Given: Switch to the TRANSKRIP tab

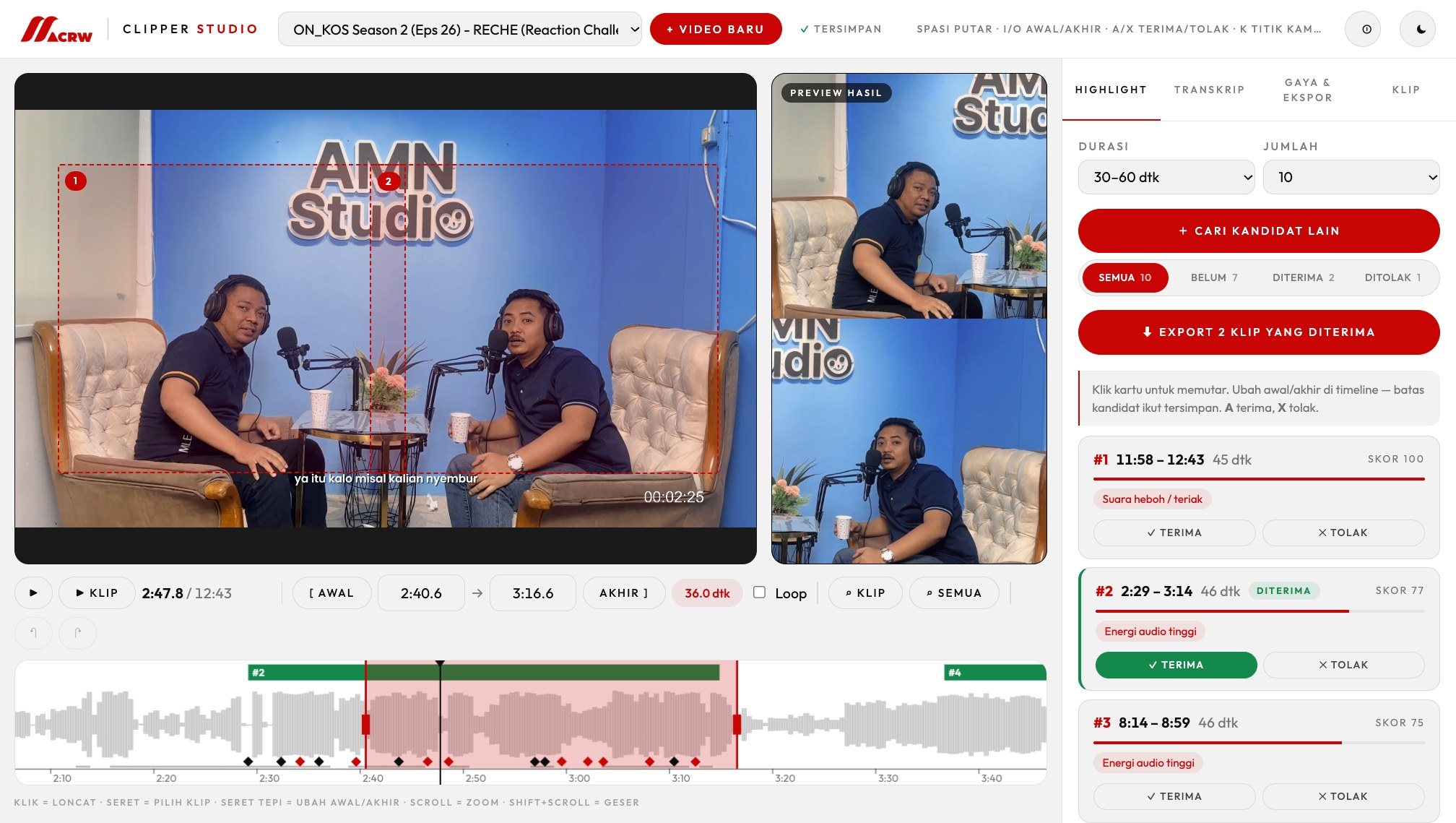Looking at the screenshot, I should (1209, 90).
